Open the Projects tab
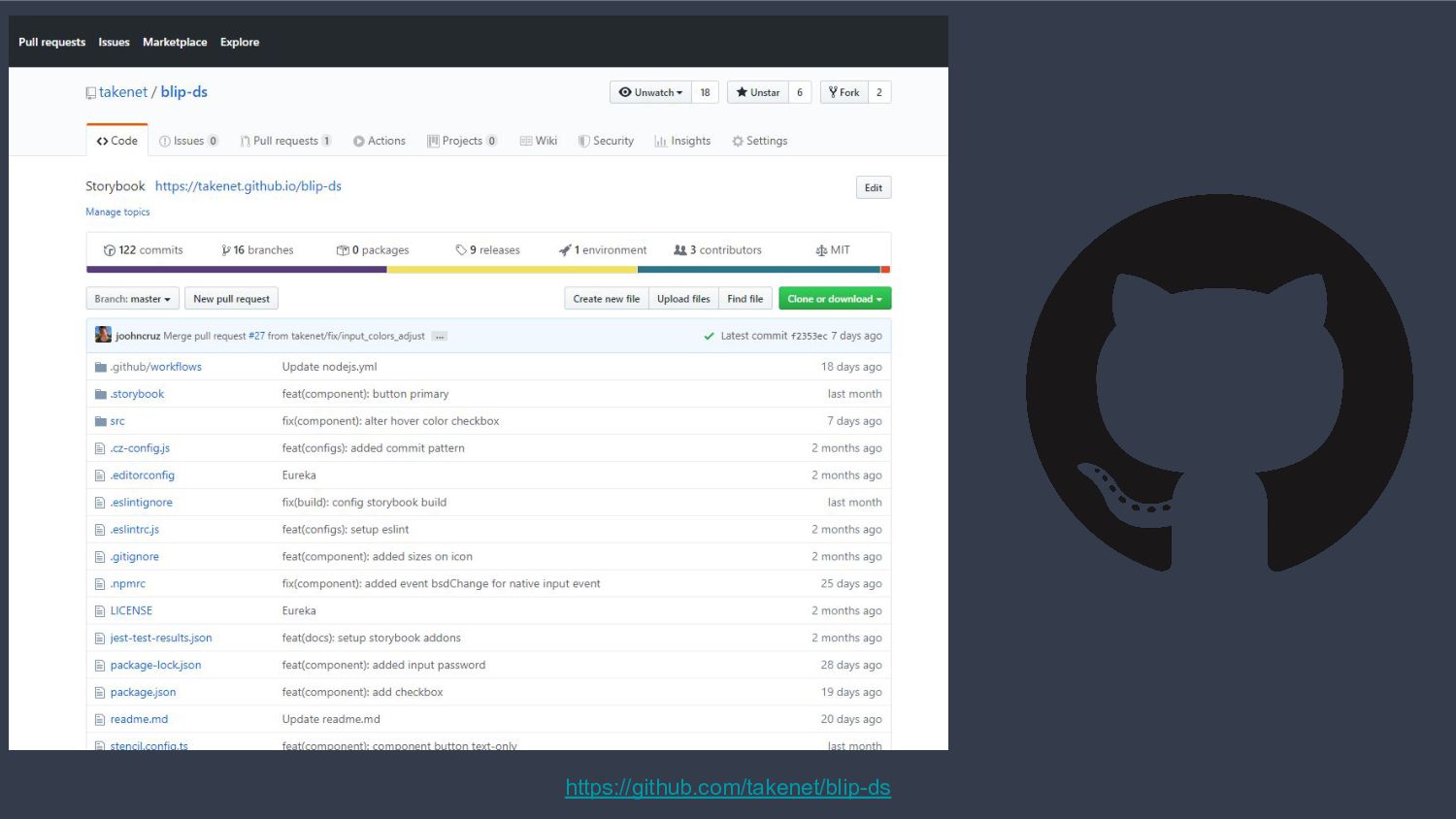Viewport: 1456px width, 819px height. [462, 141]
